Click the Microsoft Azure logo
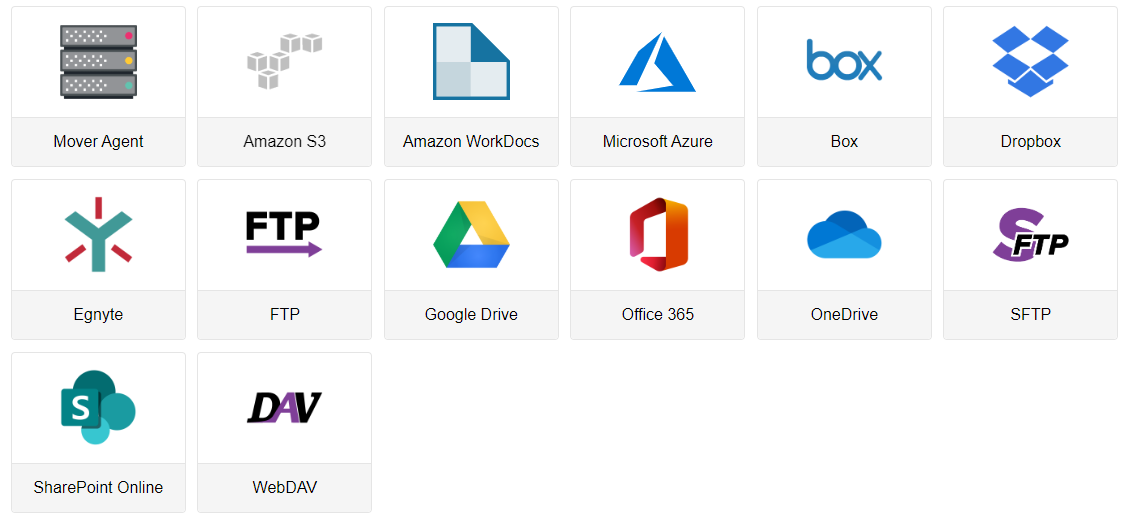 (x=657, y=62)
